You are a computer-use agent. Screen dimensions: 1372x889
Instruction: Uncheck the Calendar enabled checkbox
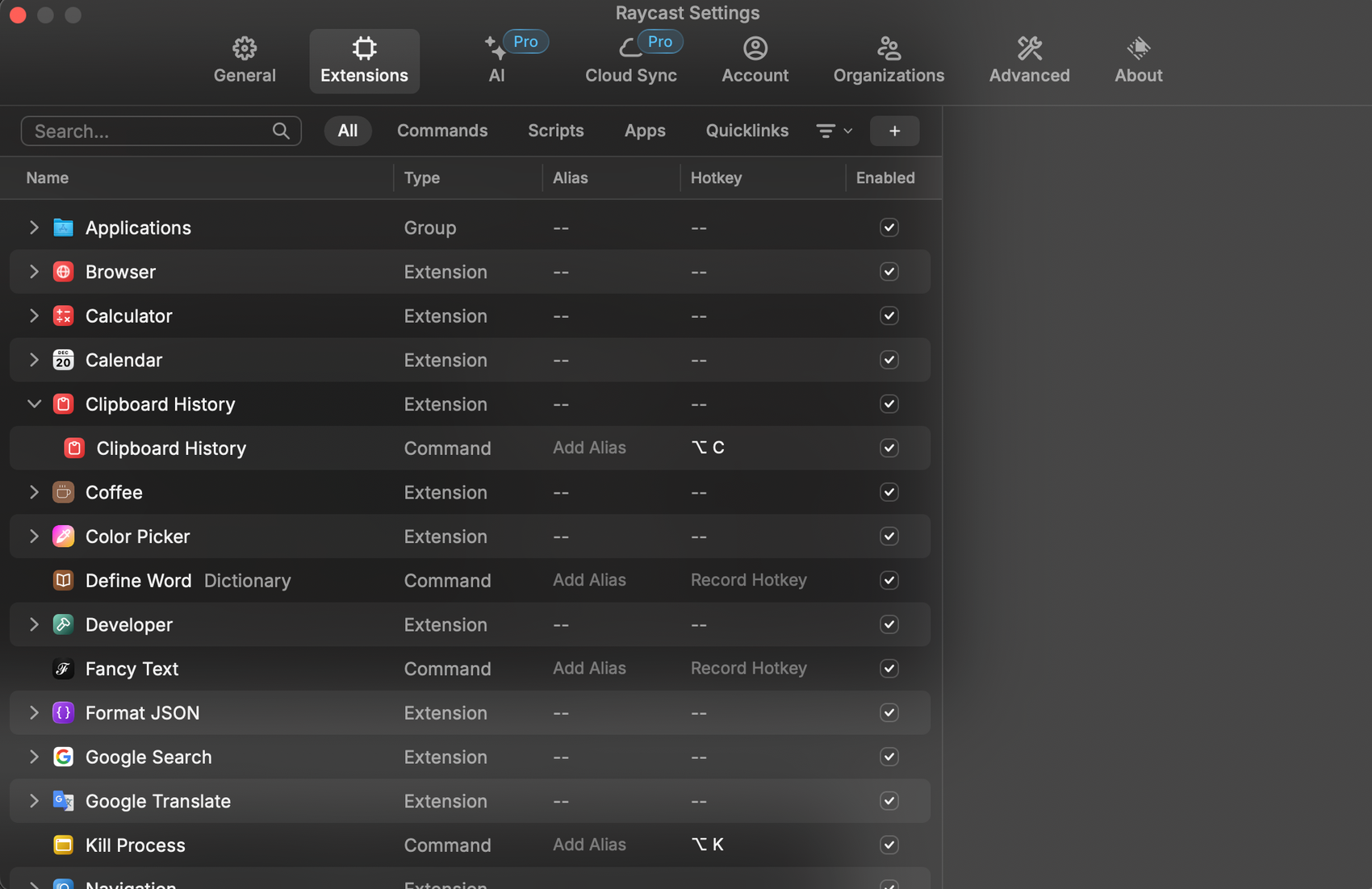click(889, 360)
